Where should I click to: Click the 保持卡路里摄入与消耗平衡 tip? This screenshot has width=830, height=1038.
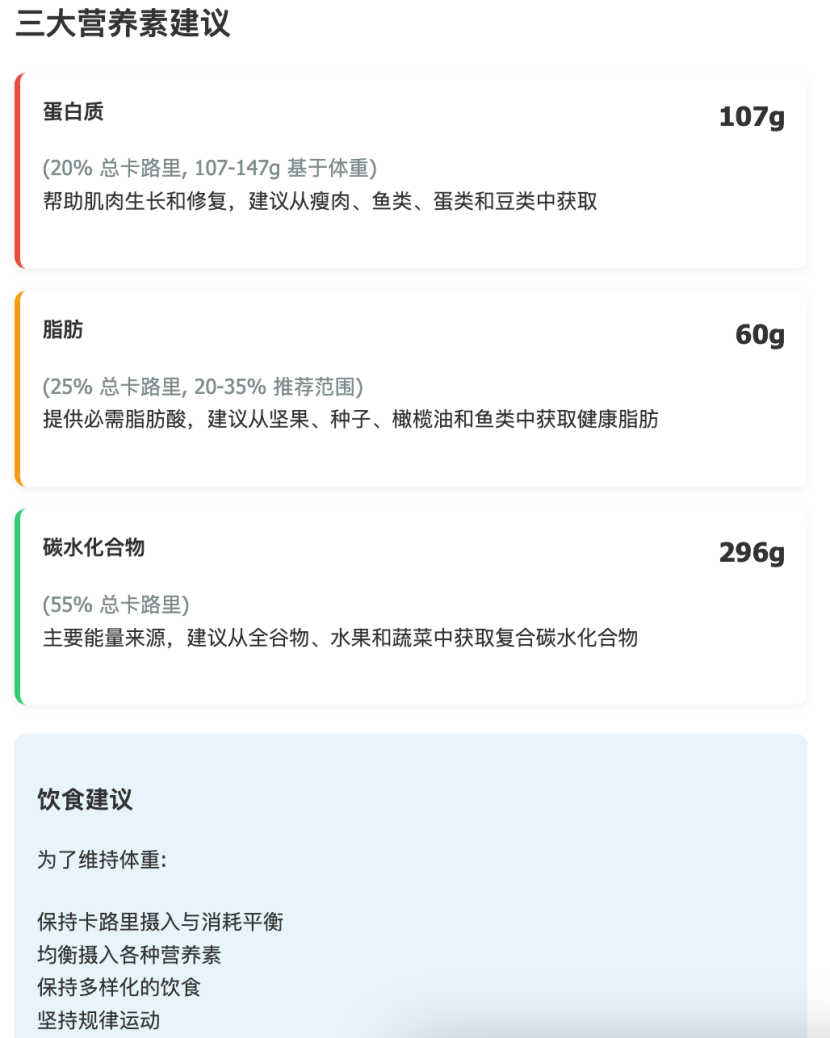pyautogui.click(x=160, y=921)
